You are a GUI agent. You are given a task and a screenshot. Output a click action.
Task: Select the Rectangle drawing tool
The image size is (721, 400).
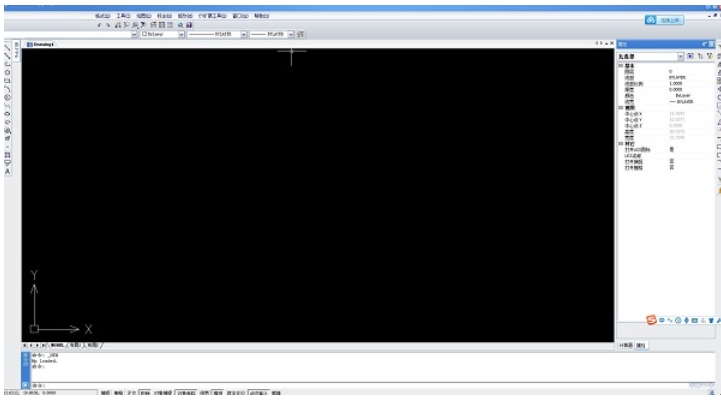point(7,80)
